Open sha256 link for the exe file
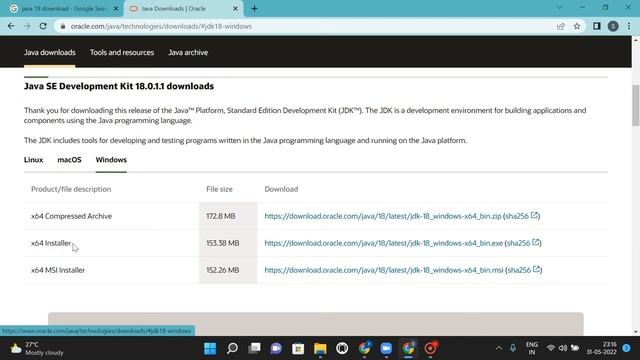The height and width of the screenshot is (360, 640). pyautogui.click(x=523, y=243)
